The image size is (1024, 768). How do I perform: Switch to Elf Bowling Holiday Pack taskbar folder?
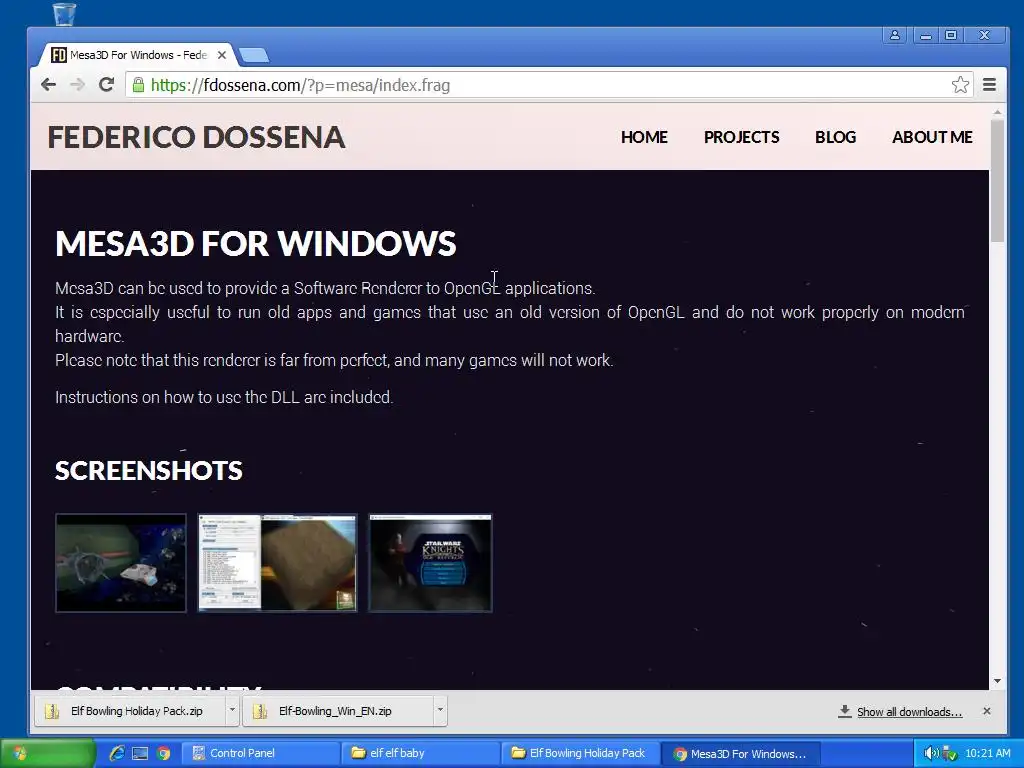click(581, 754)
